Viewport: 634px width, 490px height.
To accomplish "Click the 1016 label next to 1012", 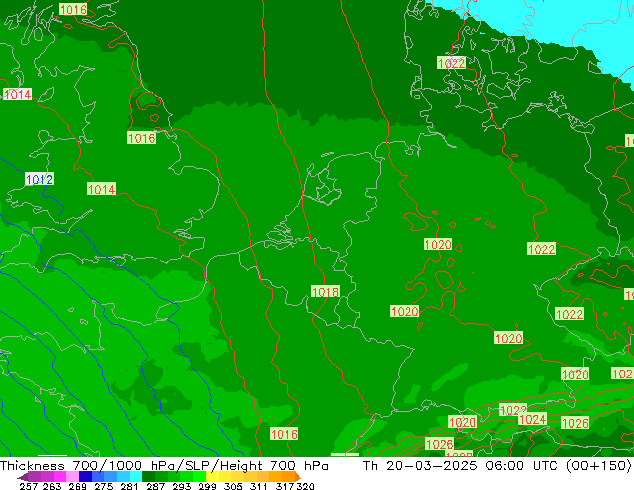I will (142, 138).
